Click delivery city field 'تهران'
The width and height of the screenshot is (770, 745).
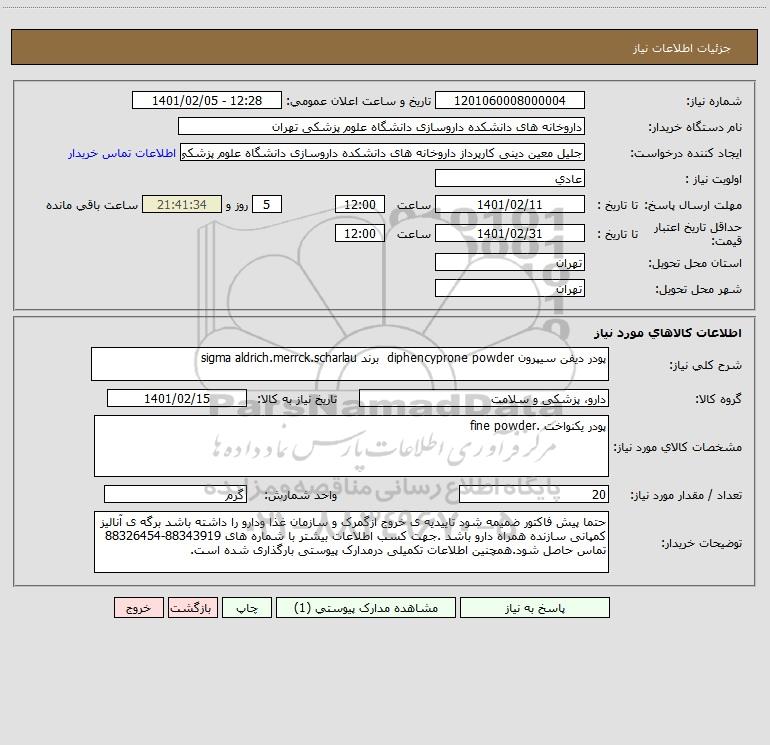coord(510,288)
